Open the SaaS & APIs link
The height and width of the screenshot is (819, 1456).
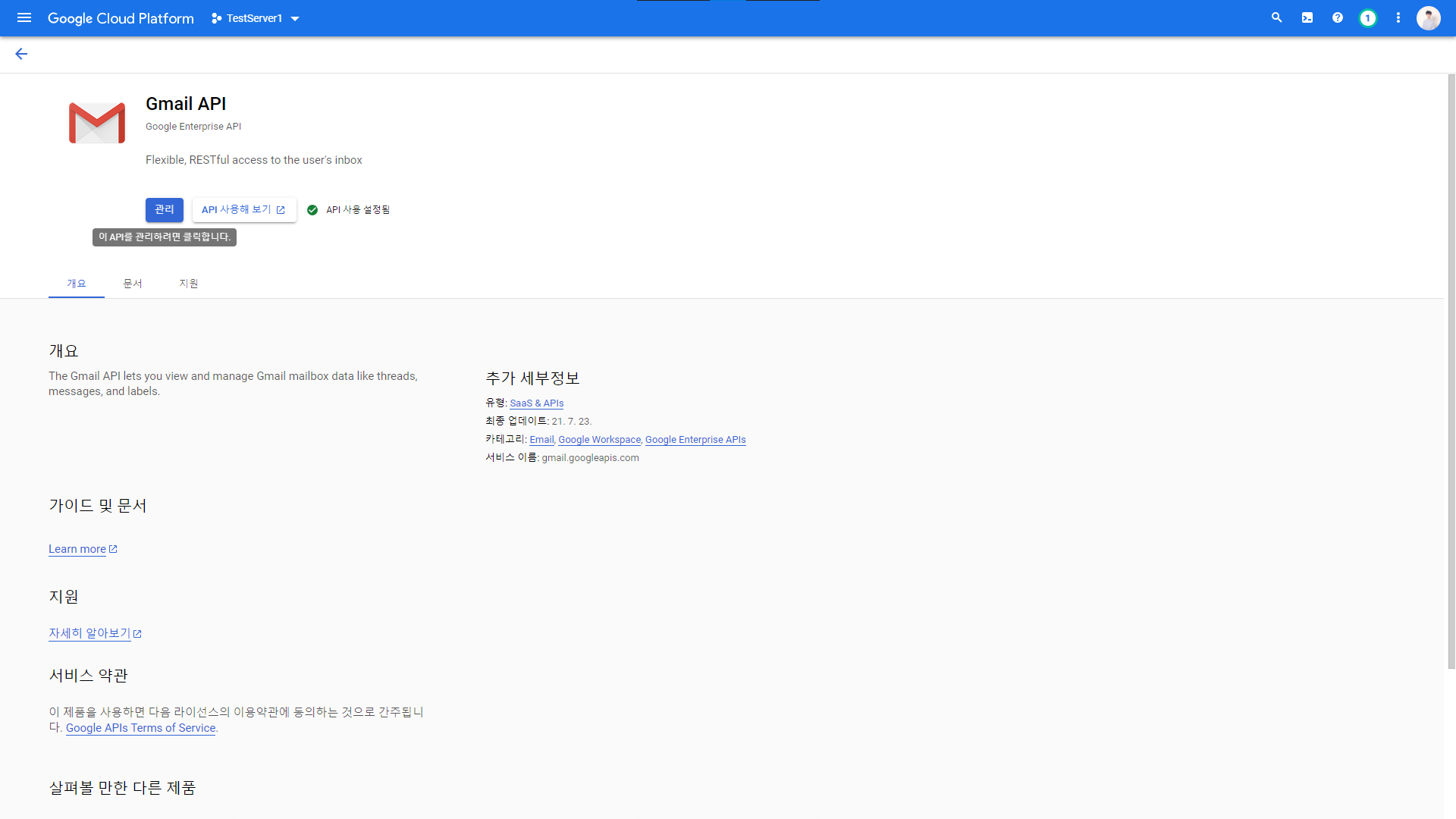pos(536,403)
